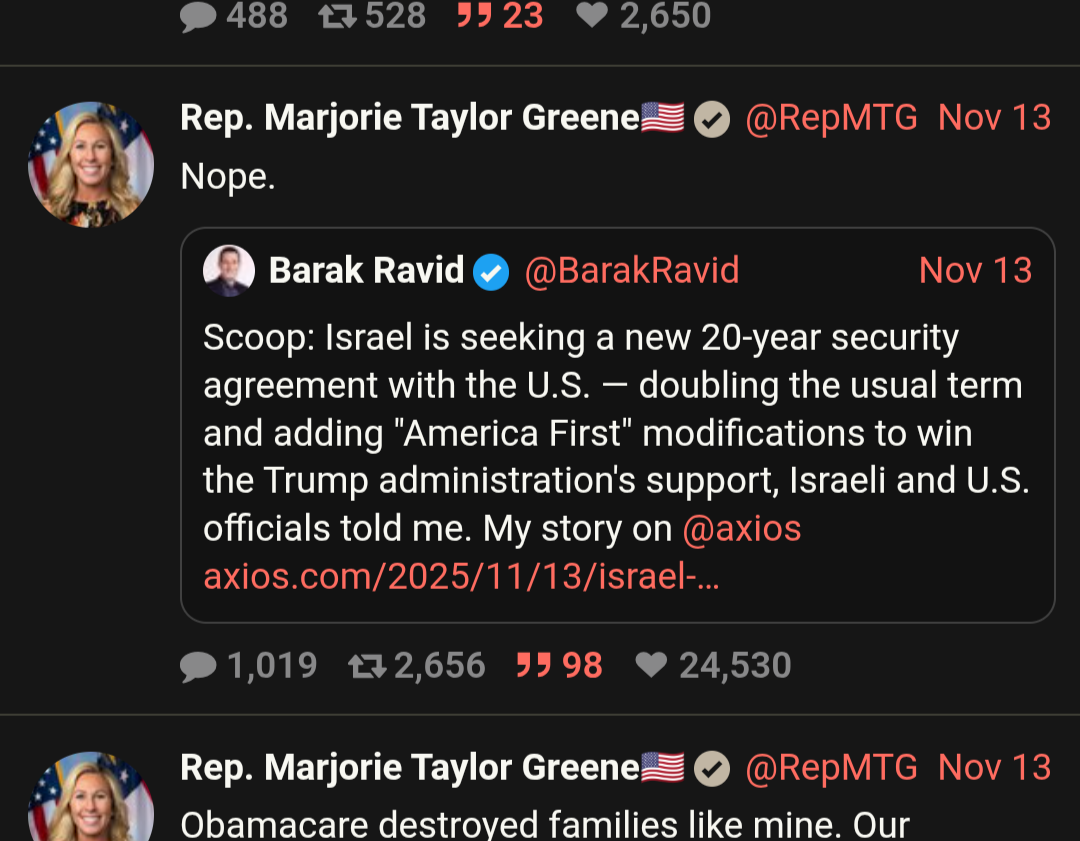This screenshot has width=1080, height=841.
Task: Open the axios.com article link
Action: tap(461, 576)
